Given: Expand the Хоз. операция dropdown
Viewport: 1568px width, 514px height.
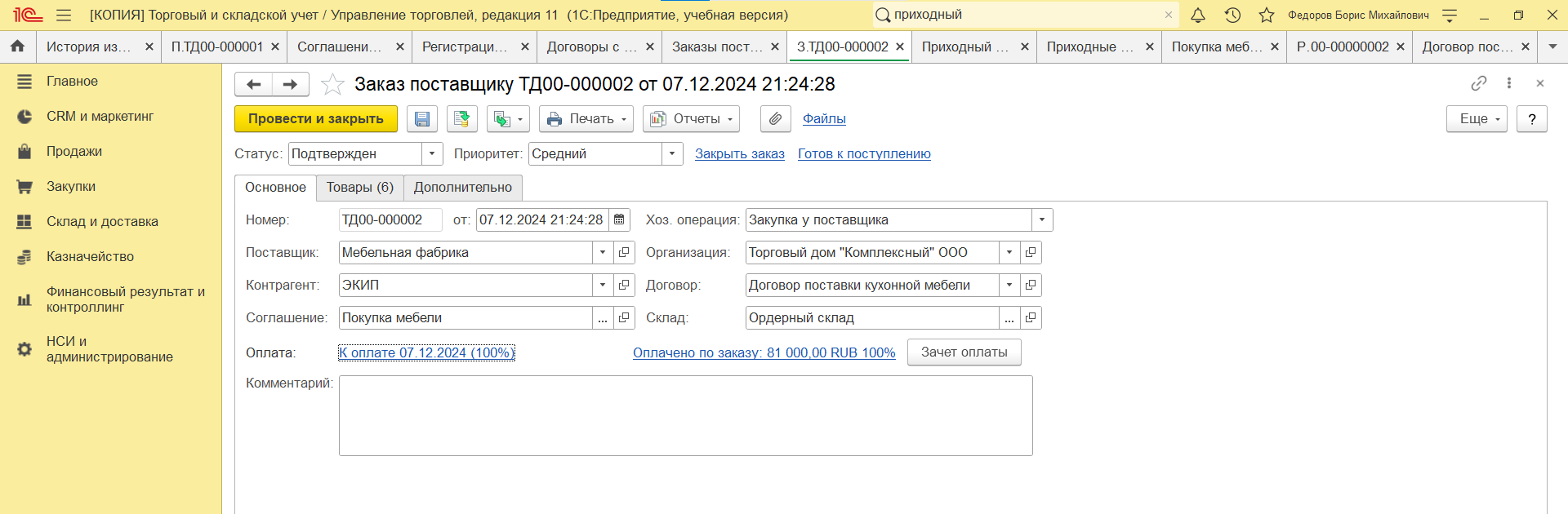Looking at the screenshot, I should point(1042,219).
